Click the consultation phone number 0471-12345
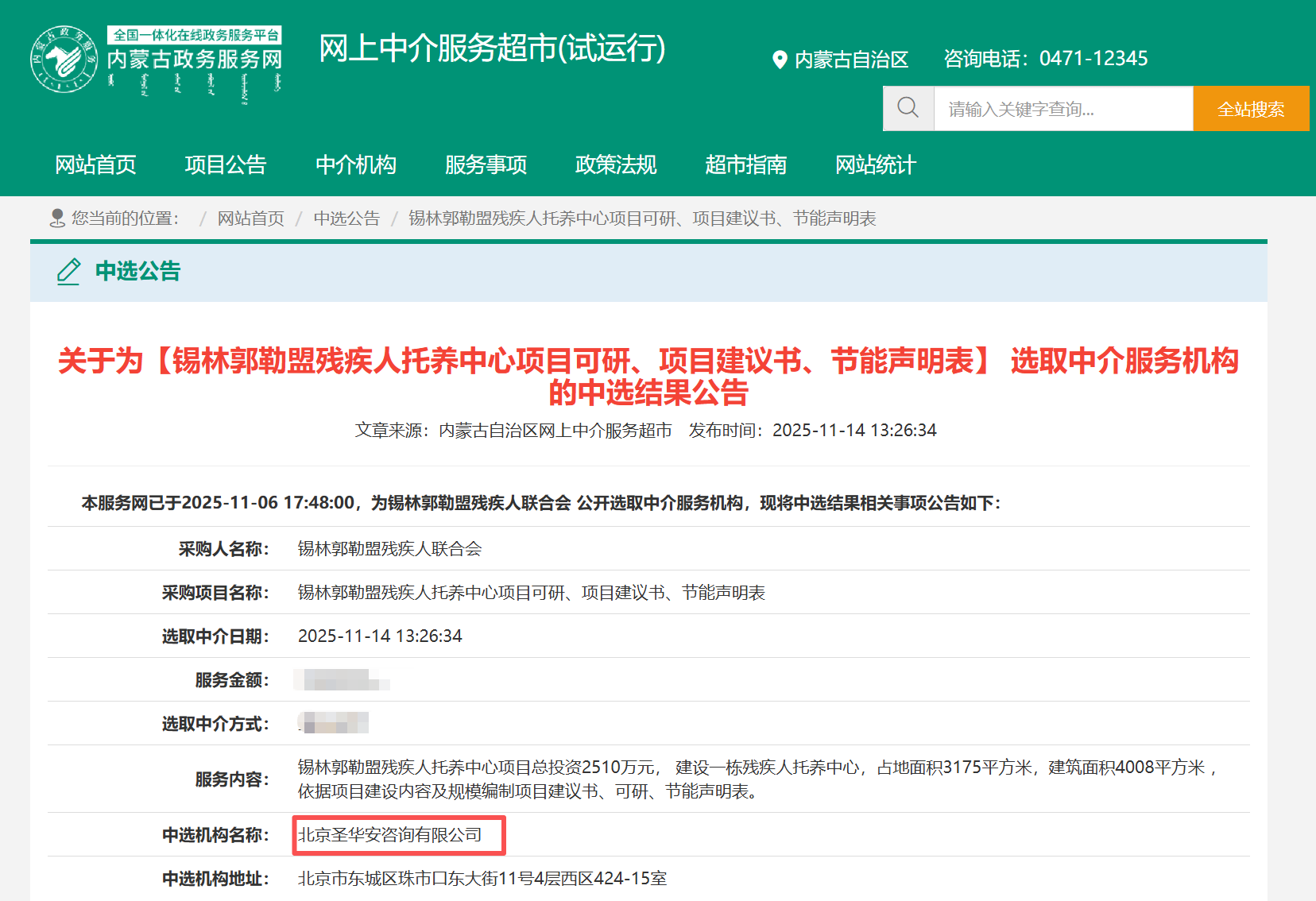1316x901 pixels. point(1093,58)
